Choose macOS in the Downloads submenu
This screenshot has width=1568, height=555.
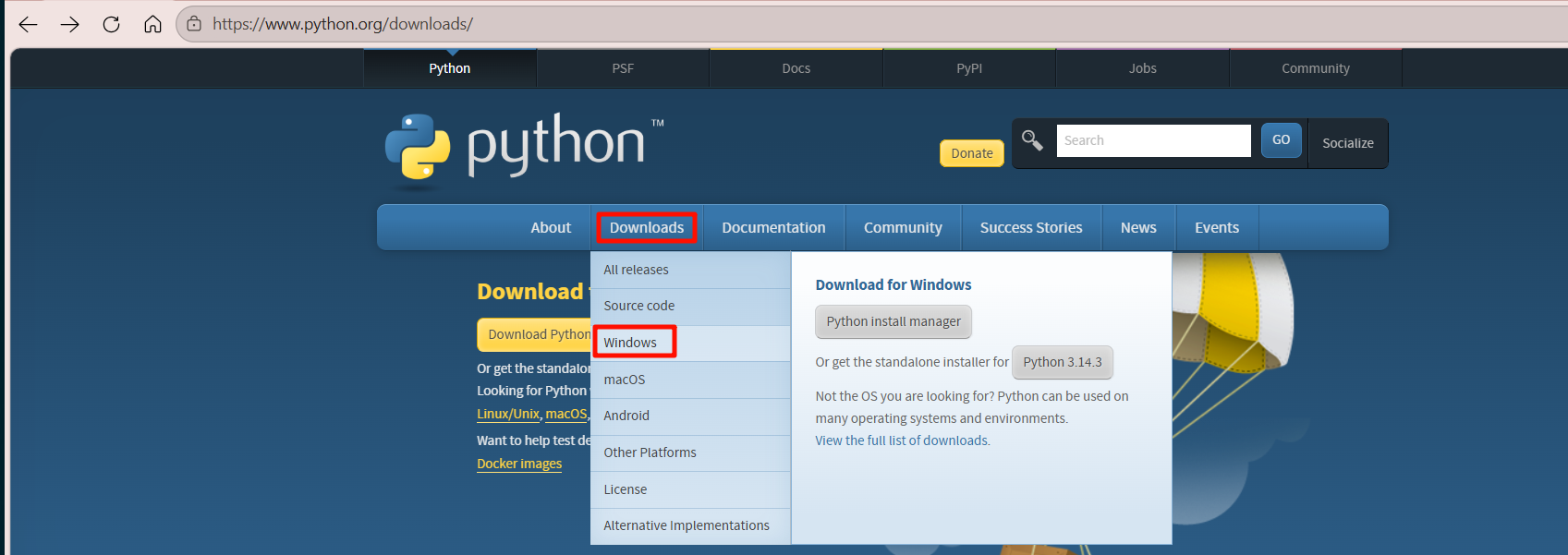(x=690, y=380)
